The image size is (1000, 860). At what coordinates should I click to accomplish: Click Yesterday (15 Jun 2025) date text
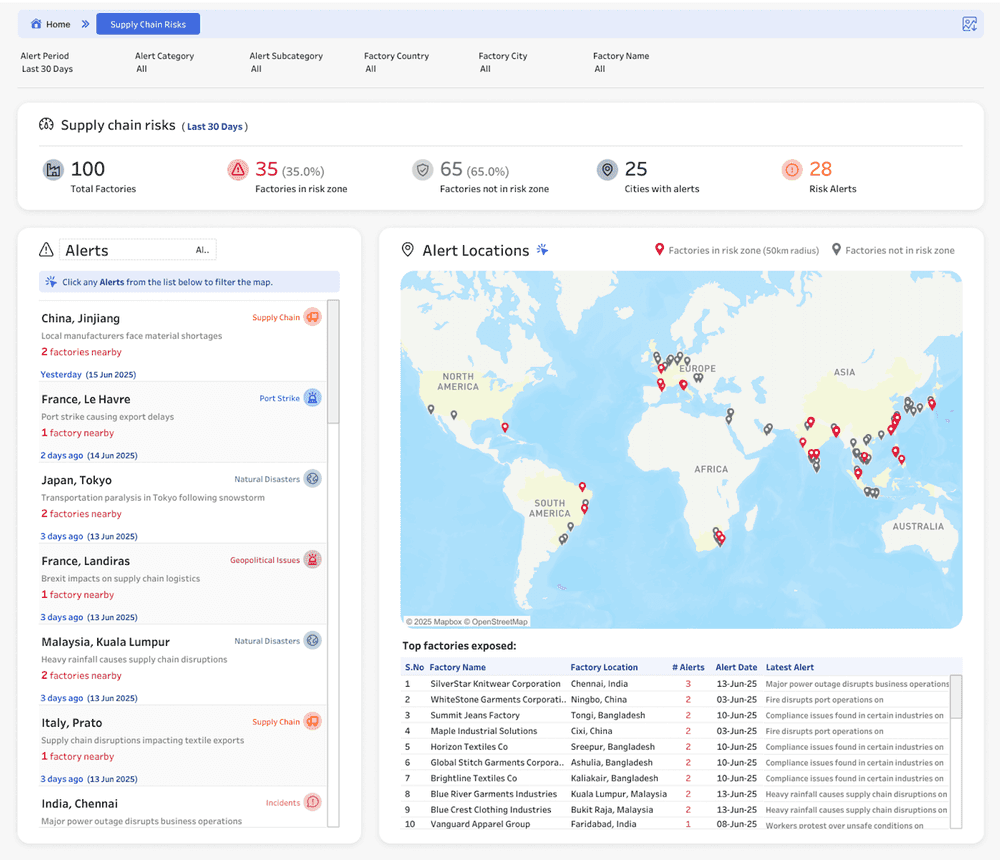click(88, 374)
